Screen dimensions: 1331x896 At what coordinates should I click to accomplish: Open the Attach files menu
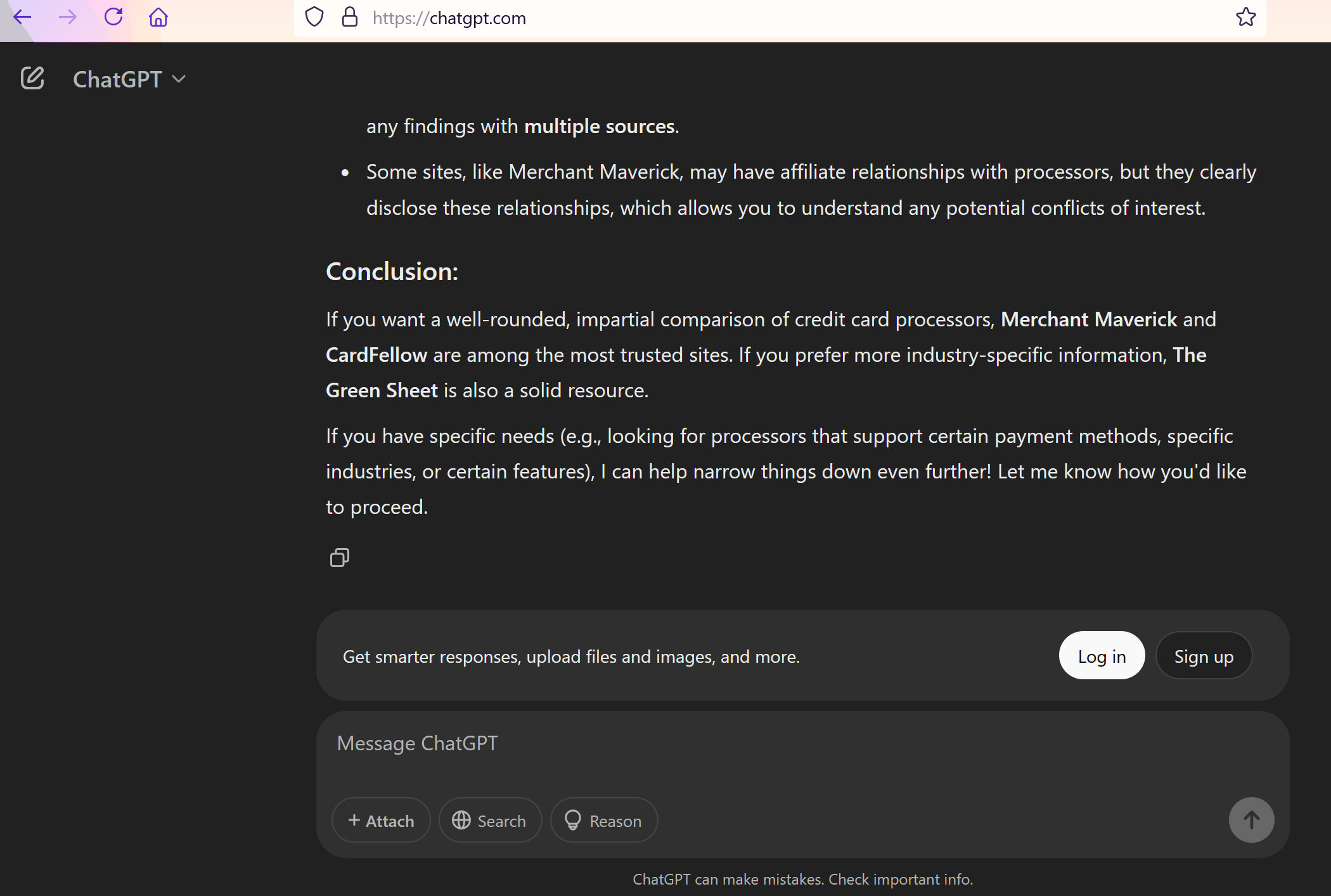(381, 821)
